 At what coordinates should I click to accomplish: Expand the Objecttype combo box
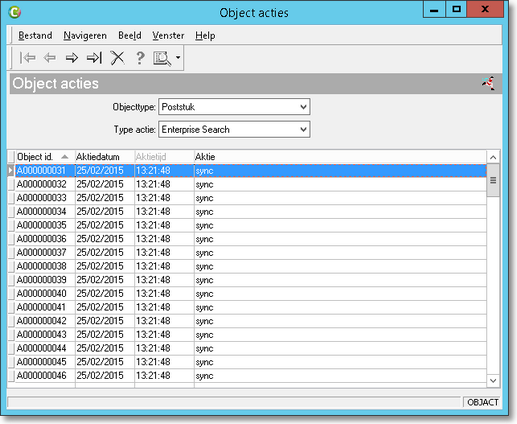(x=303, y=107)
